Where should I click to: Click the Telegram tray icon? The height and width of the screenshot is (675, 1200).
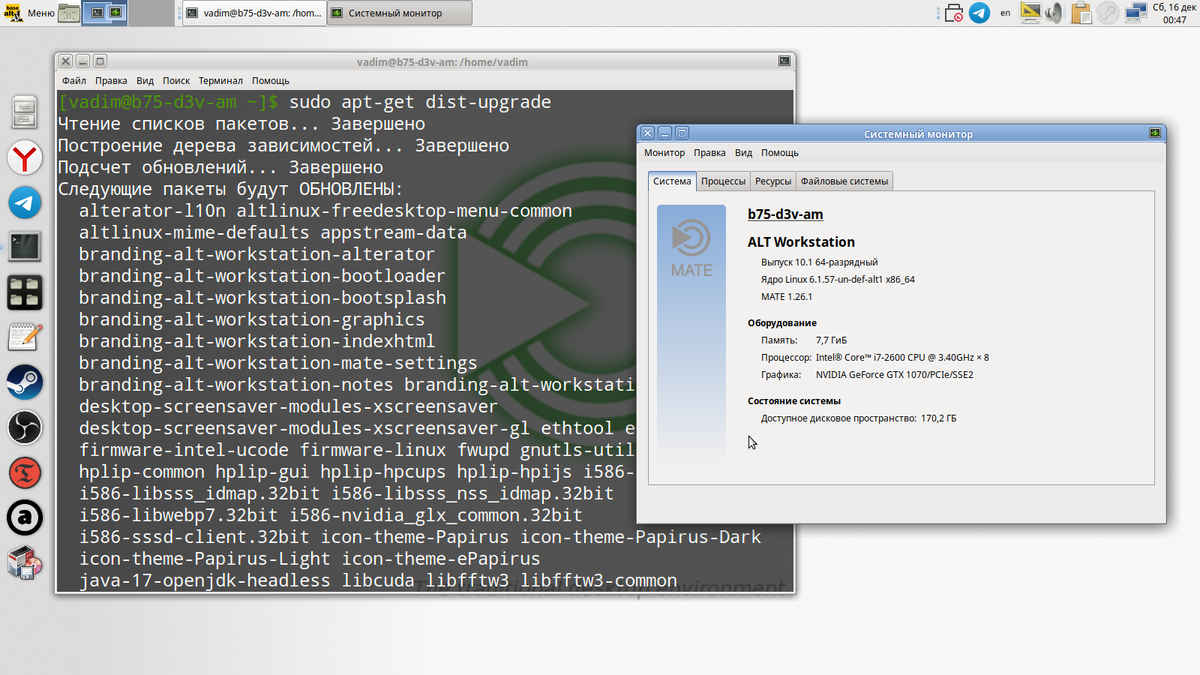[980, 13]
